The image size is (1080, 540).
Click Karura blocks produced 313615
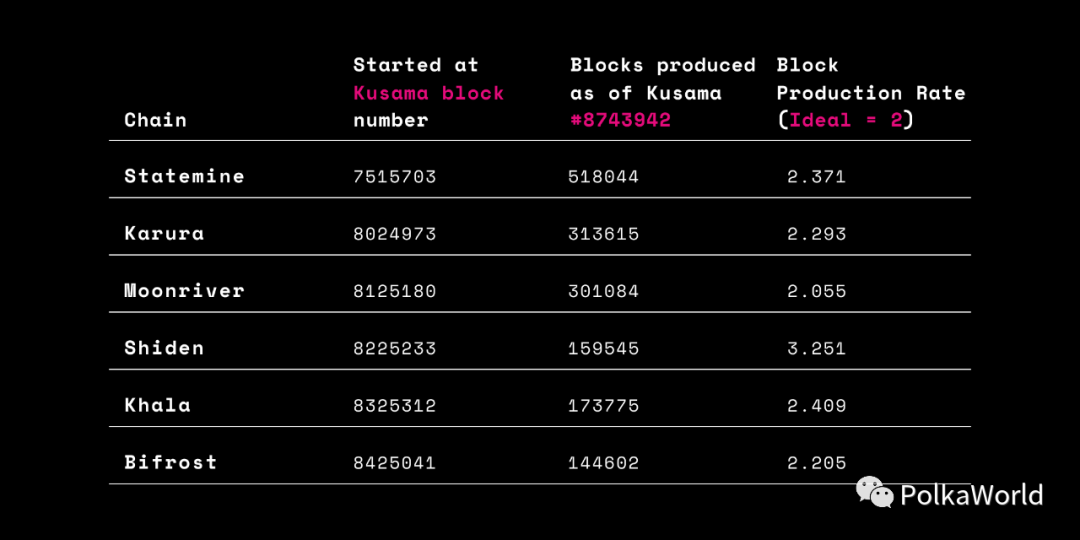[603, 234]
